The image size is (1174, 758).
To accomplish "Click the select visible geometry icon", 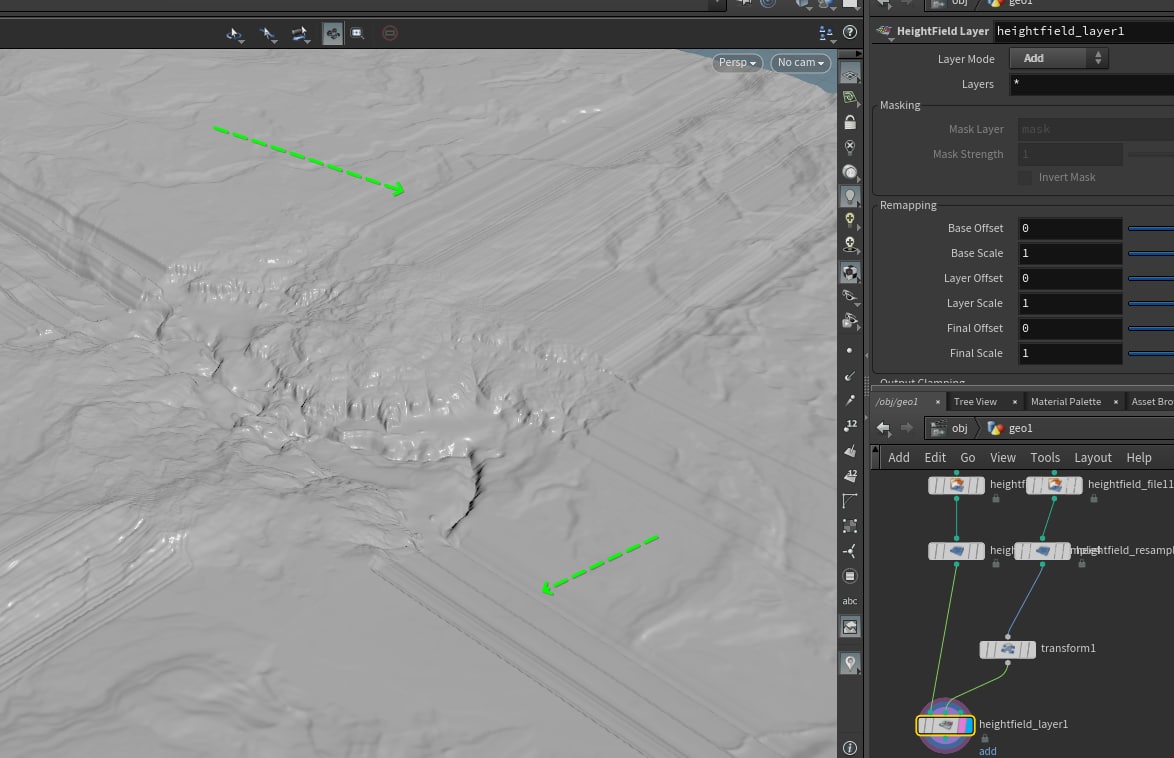I will click(300, 34).
